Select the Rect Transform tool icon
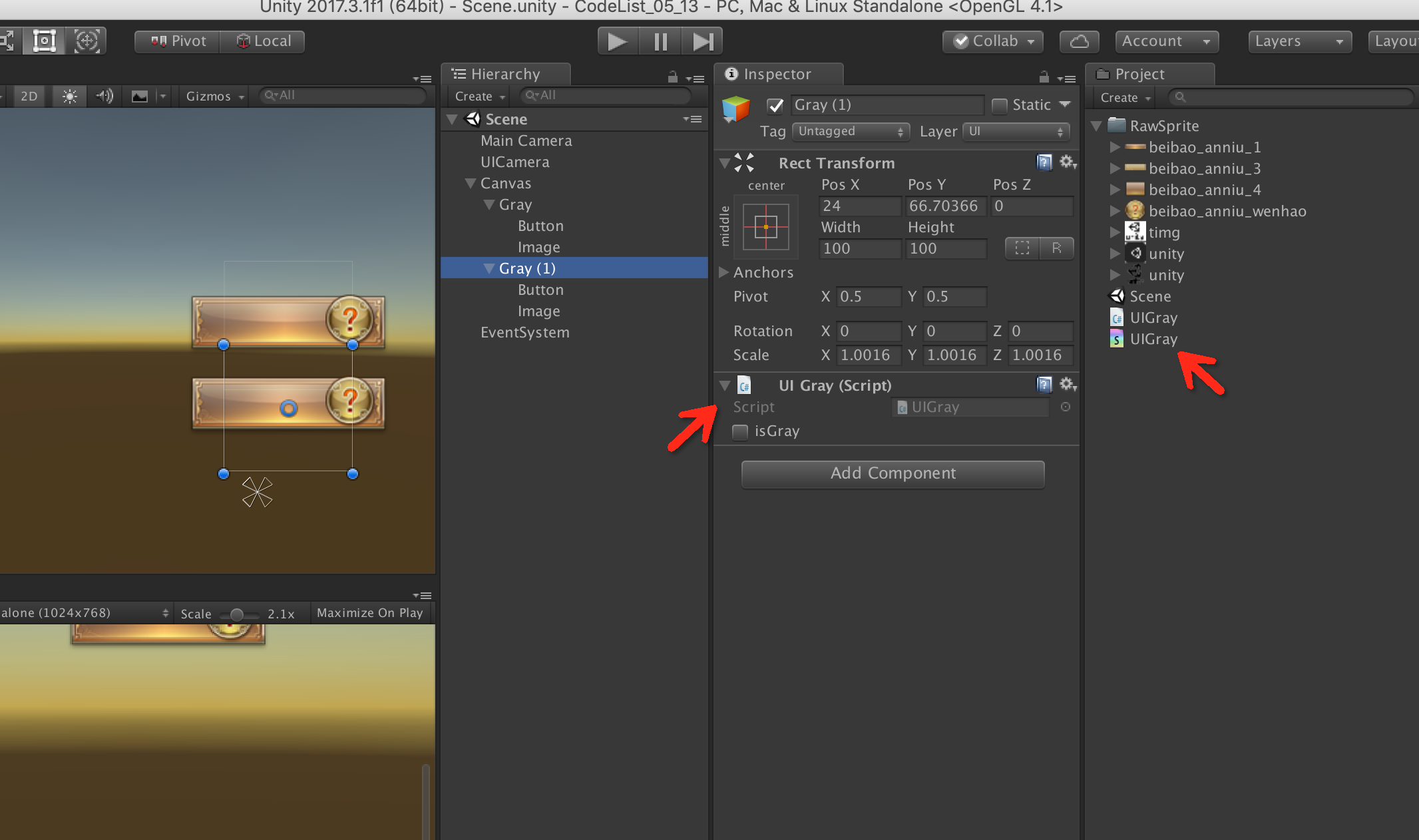The width and height of the screenshot is (1419, 840). (x=44, y=41)
